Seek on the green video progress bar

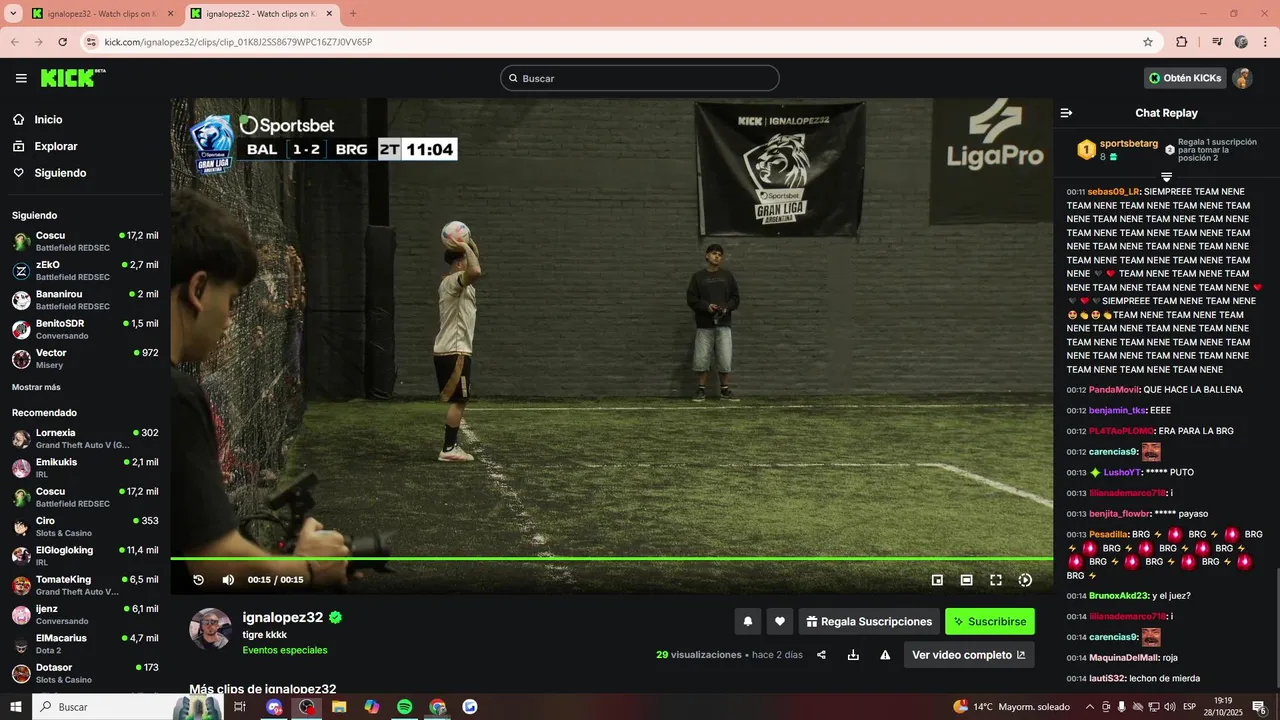pos(611,558)
